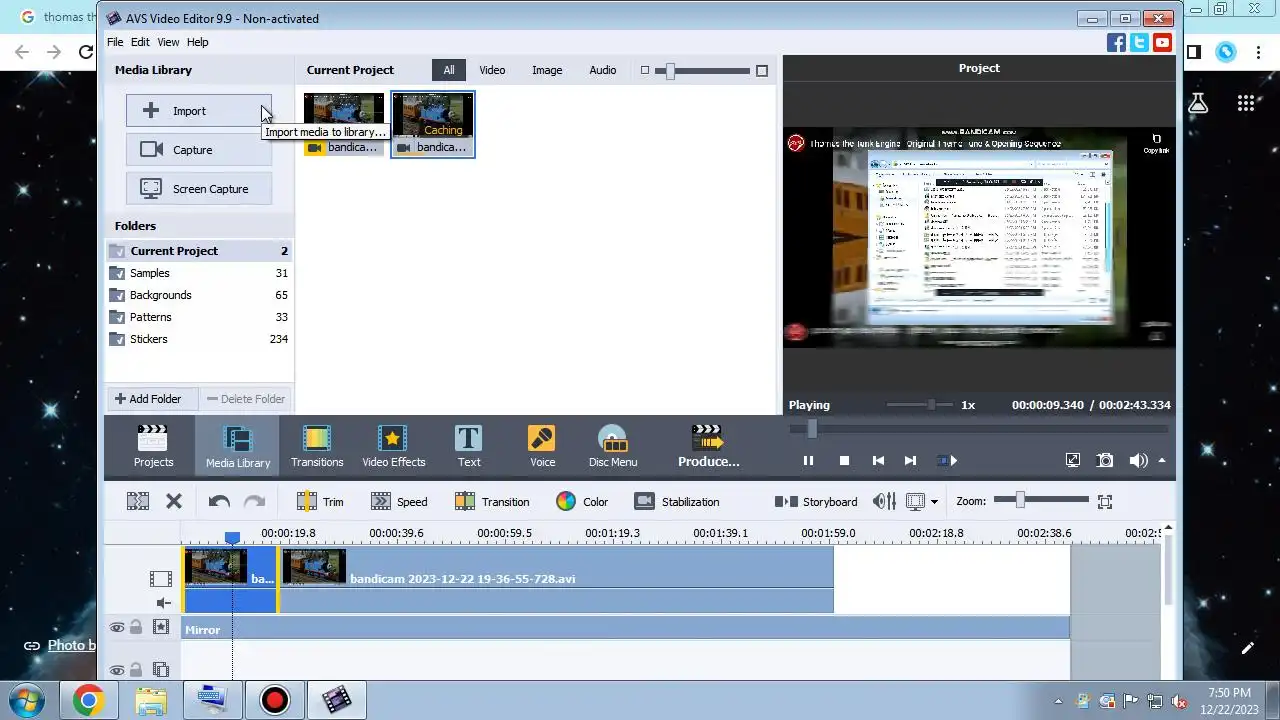Image resolution: width=1280 pixels, height=720 pixels.
Task: Filter media by Audio tab
Action: coord(603,70)
